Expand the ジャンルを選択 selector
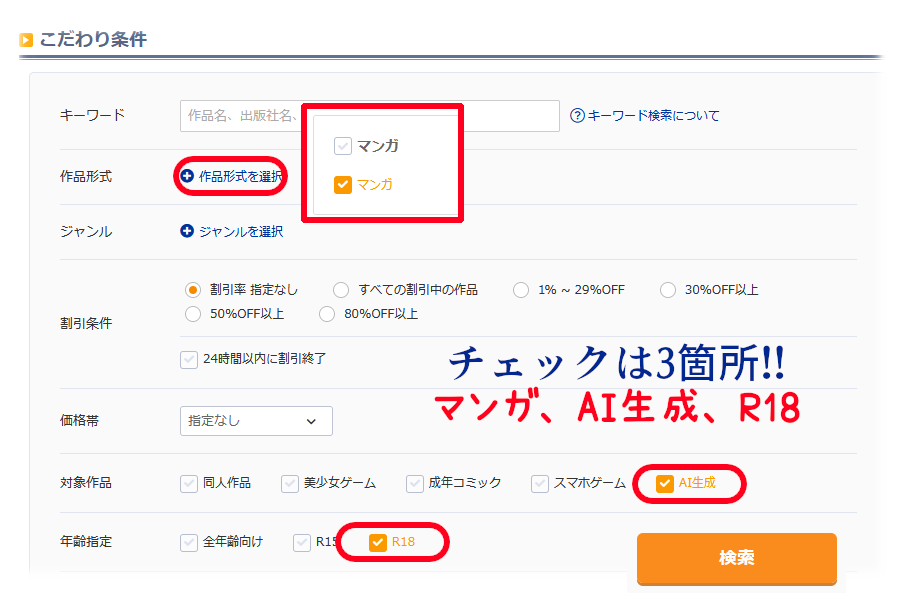 click(240, 231)
